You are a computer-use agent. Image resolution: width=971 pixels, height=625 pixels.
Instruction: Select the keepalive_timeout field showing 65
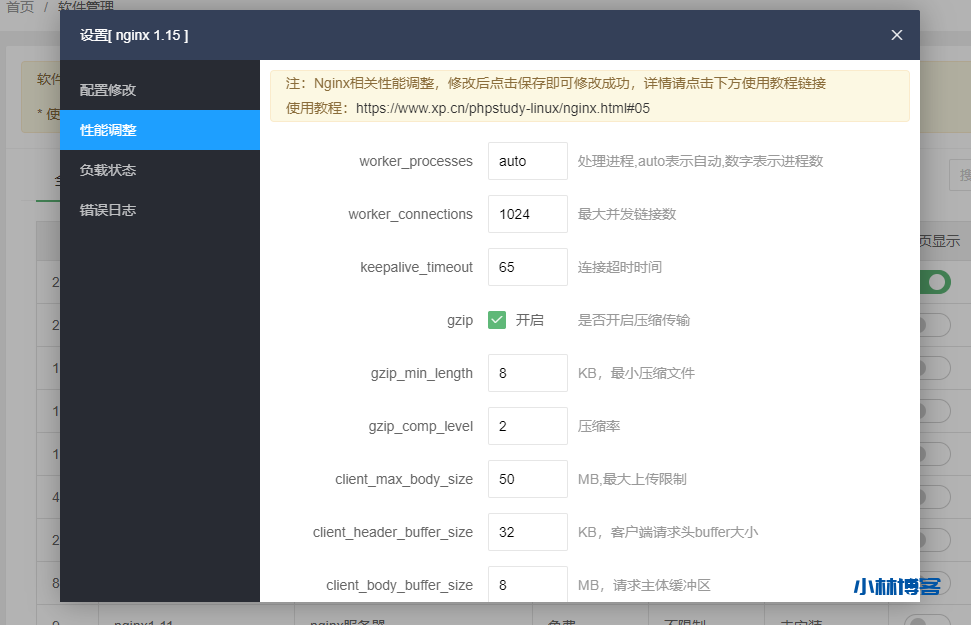527,267
